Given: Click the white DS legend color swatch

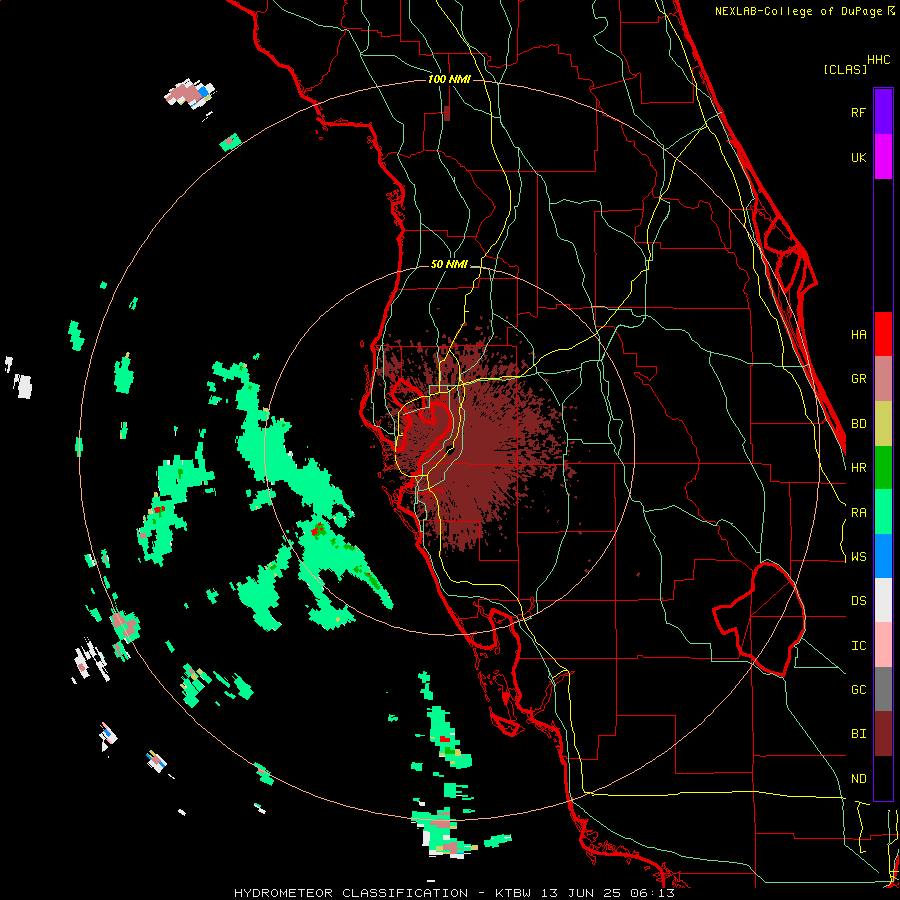Looking at the screenshot, I should point(883,601).
